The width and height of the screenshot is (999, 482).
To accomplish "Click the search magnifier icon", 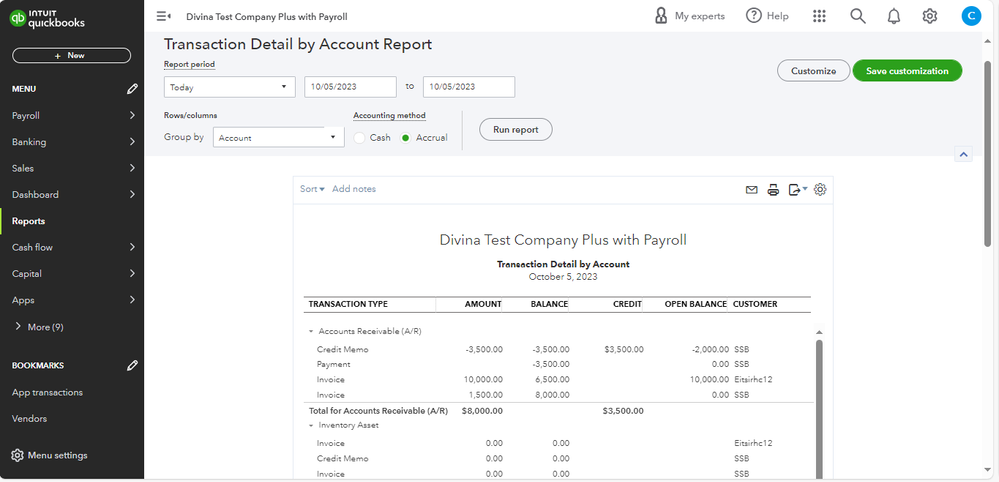I will pos(858,17).
